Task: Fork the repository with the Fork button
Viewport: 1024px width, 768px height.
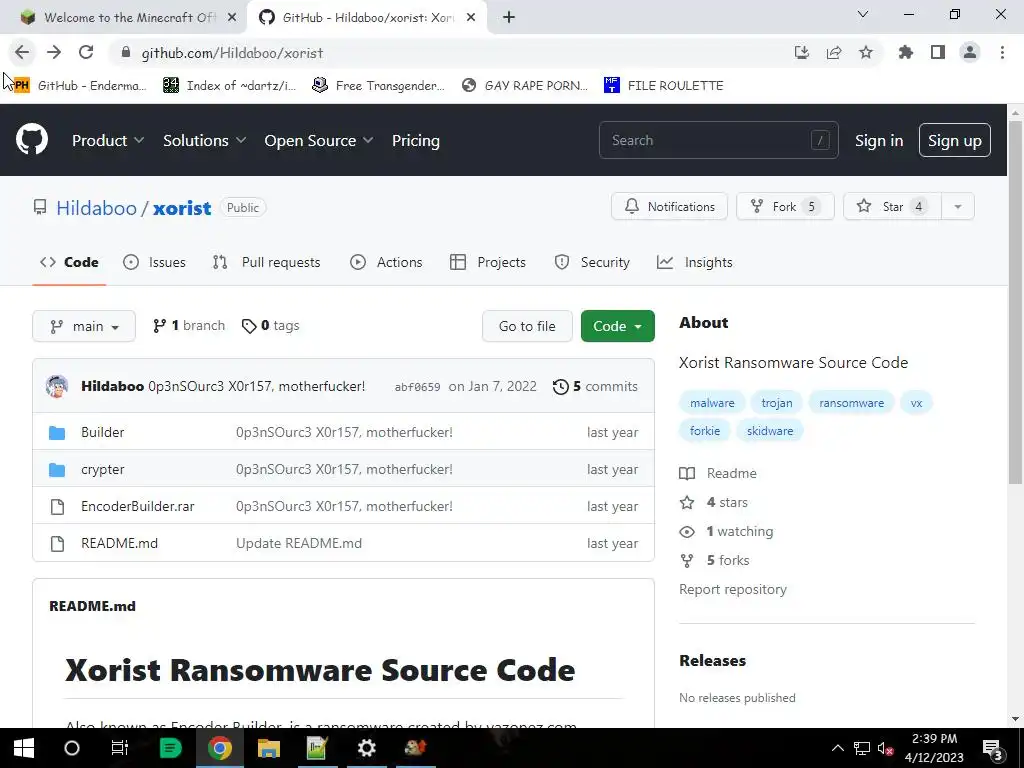Action: pyautogui.click(x=785, y=206)
